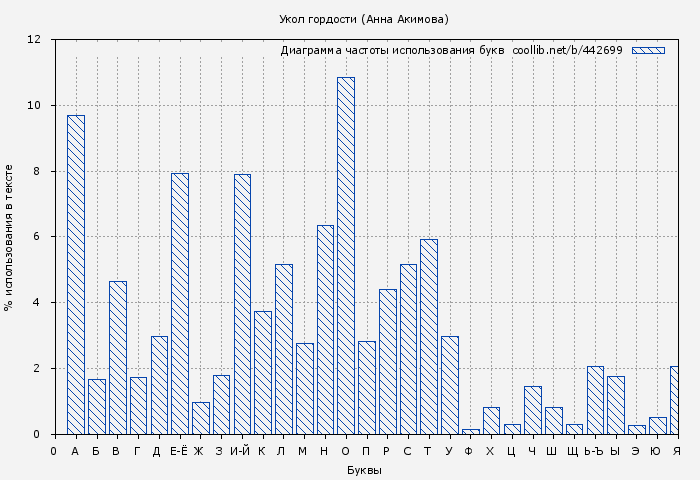
Task: Click the bar for letter А
Action: tap(76, 275)
